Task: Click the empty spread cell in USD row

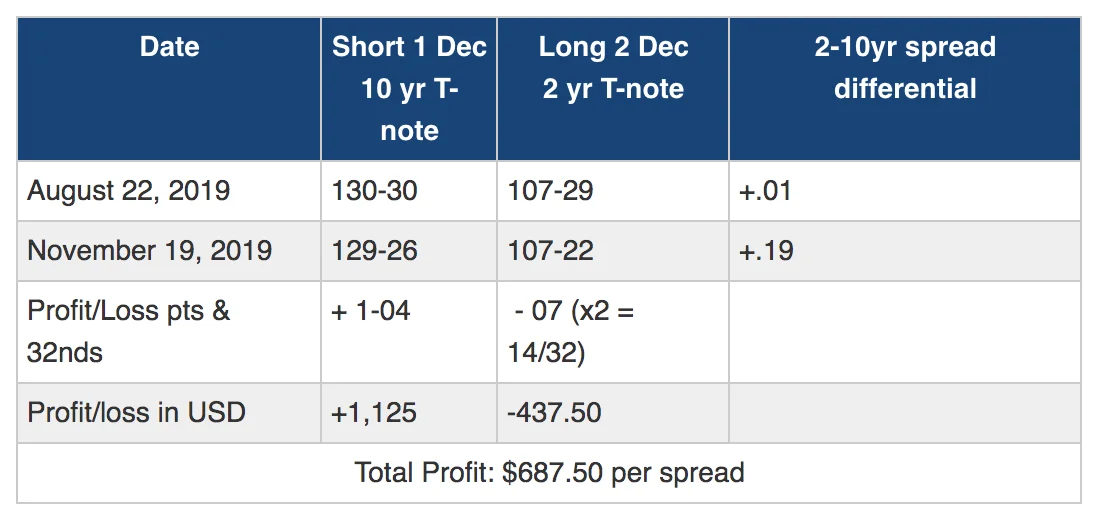Action: click(904, 411)
